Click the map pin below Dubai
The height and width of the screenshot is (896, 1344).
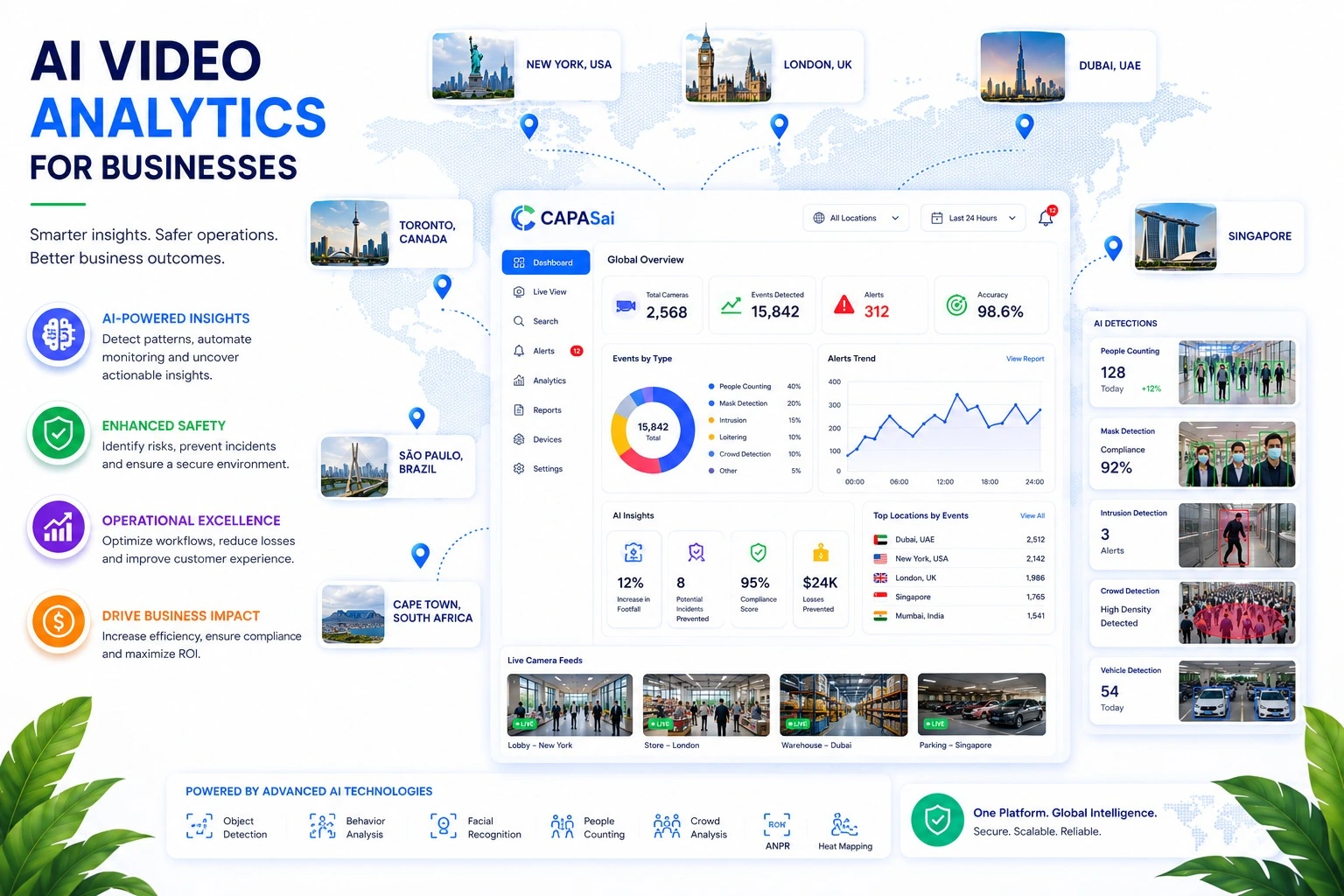[x=1025, y=127]
